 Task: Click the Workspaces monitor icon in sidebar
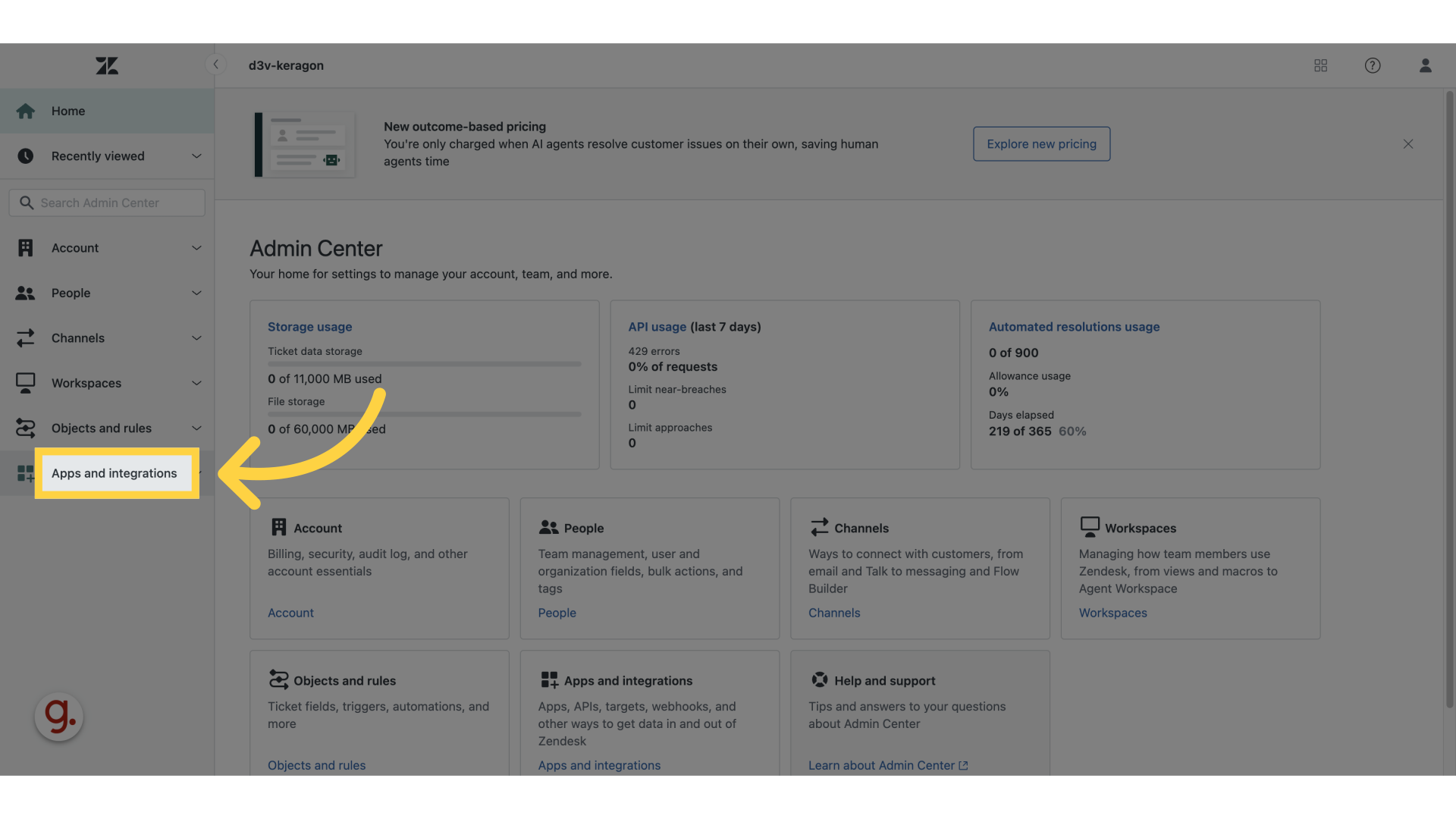click(26, 383)
